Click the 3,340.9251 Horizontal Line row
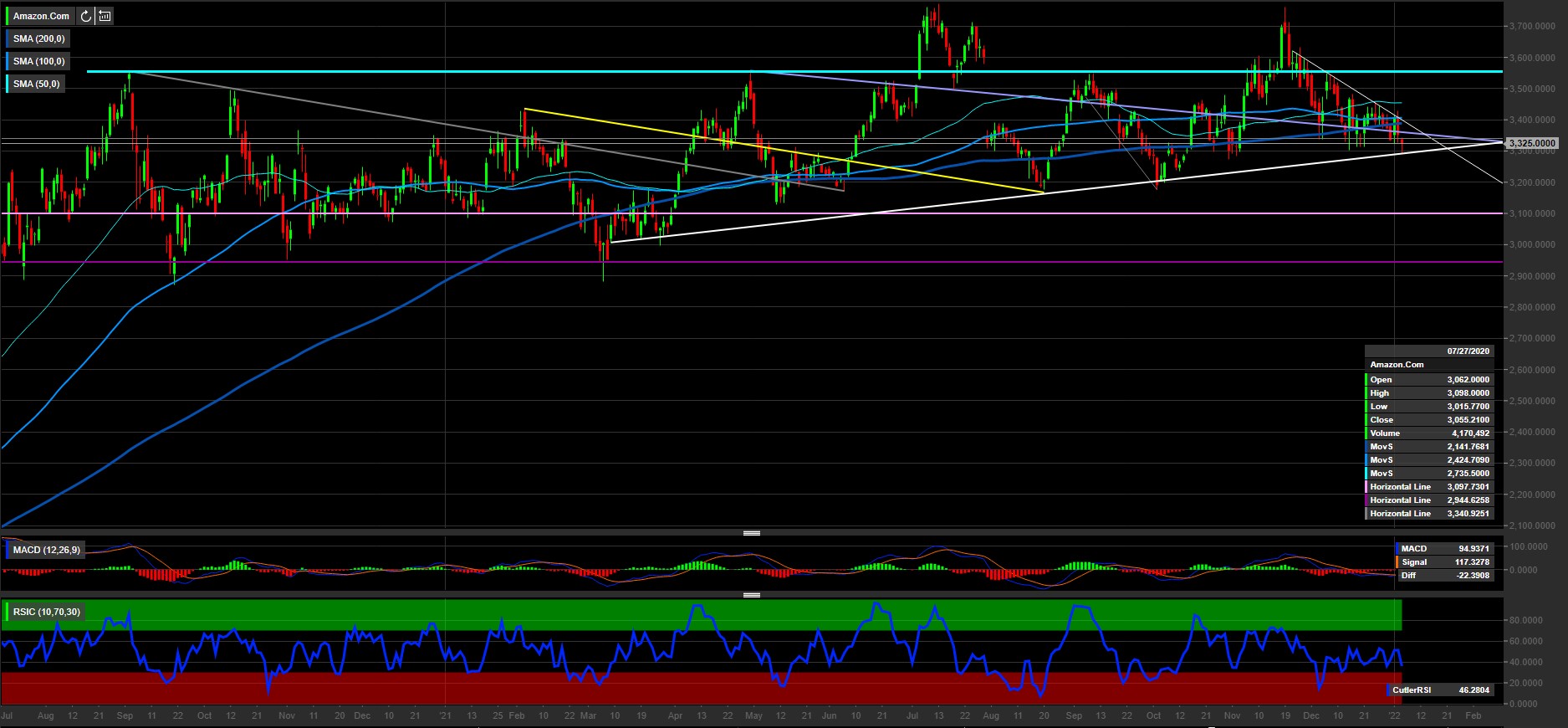The image size is (1568, 728). tap(1428, 514)
